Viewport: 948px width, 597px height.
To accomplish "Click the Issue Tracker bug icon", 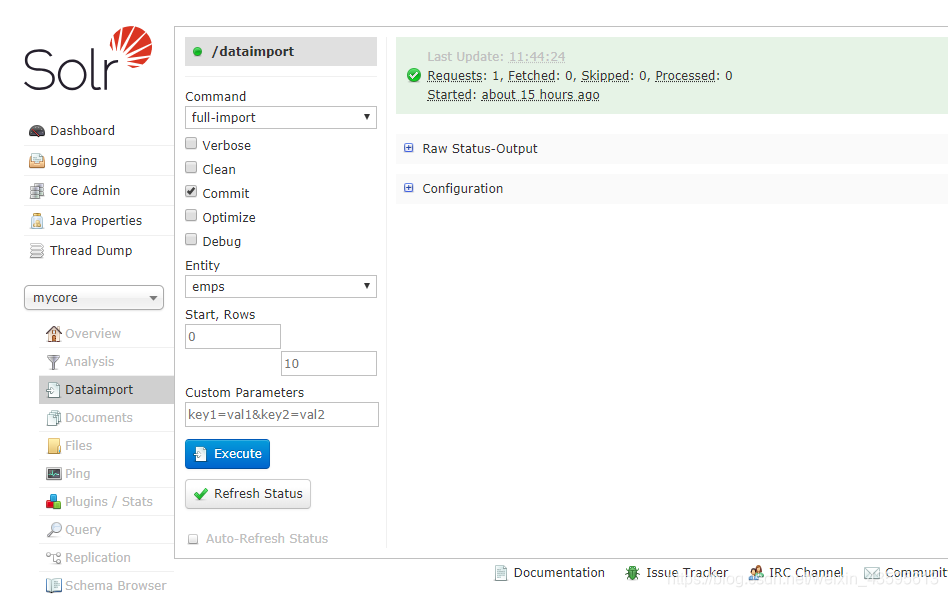I will [x=632, y=573].
